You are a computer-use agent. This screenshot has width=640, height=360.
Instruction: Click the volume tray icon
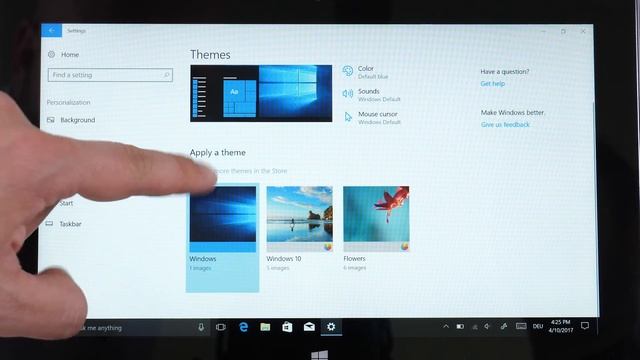(487, 327)
